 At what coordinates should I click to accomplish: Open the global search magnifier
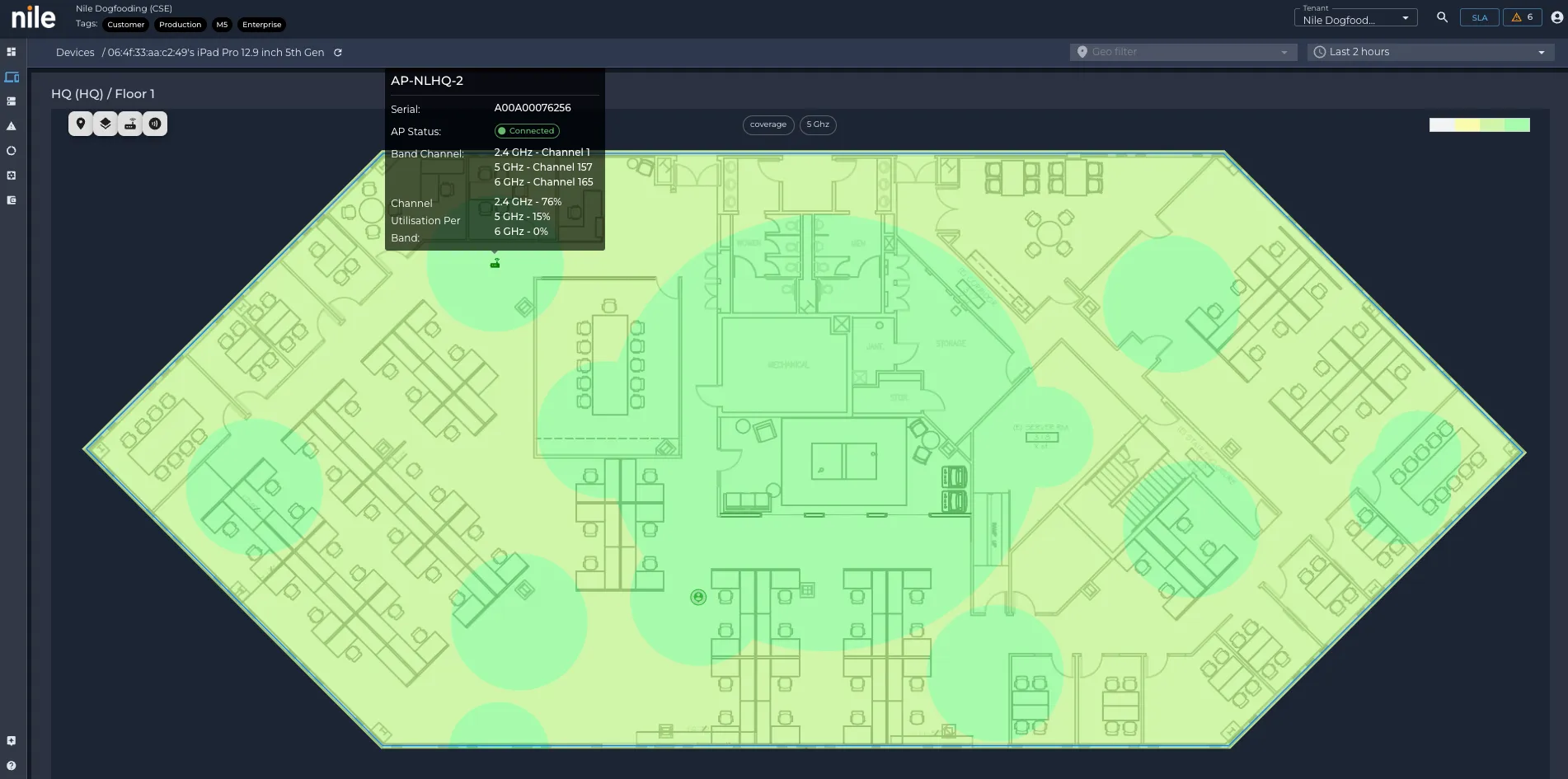(1442, 17)
